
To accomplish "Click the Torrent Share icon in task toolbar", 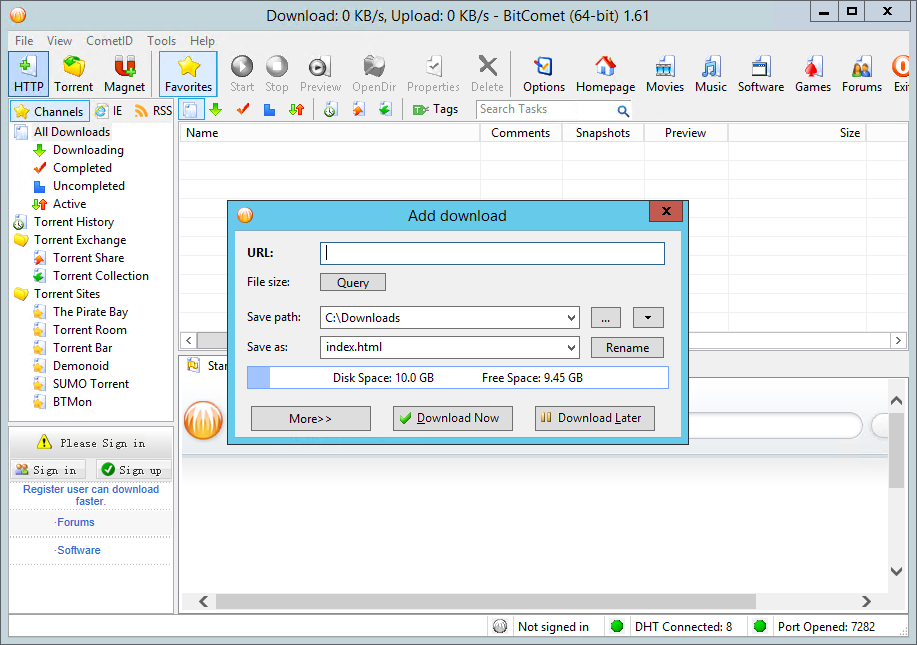I will [x=358, y=110].
